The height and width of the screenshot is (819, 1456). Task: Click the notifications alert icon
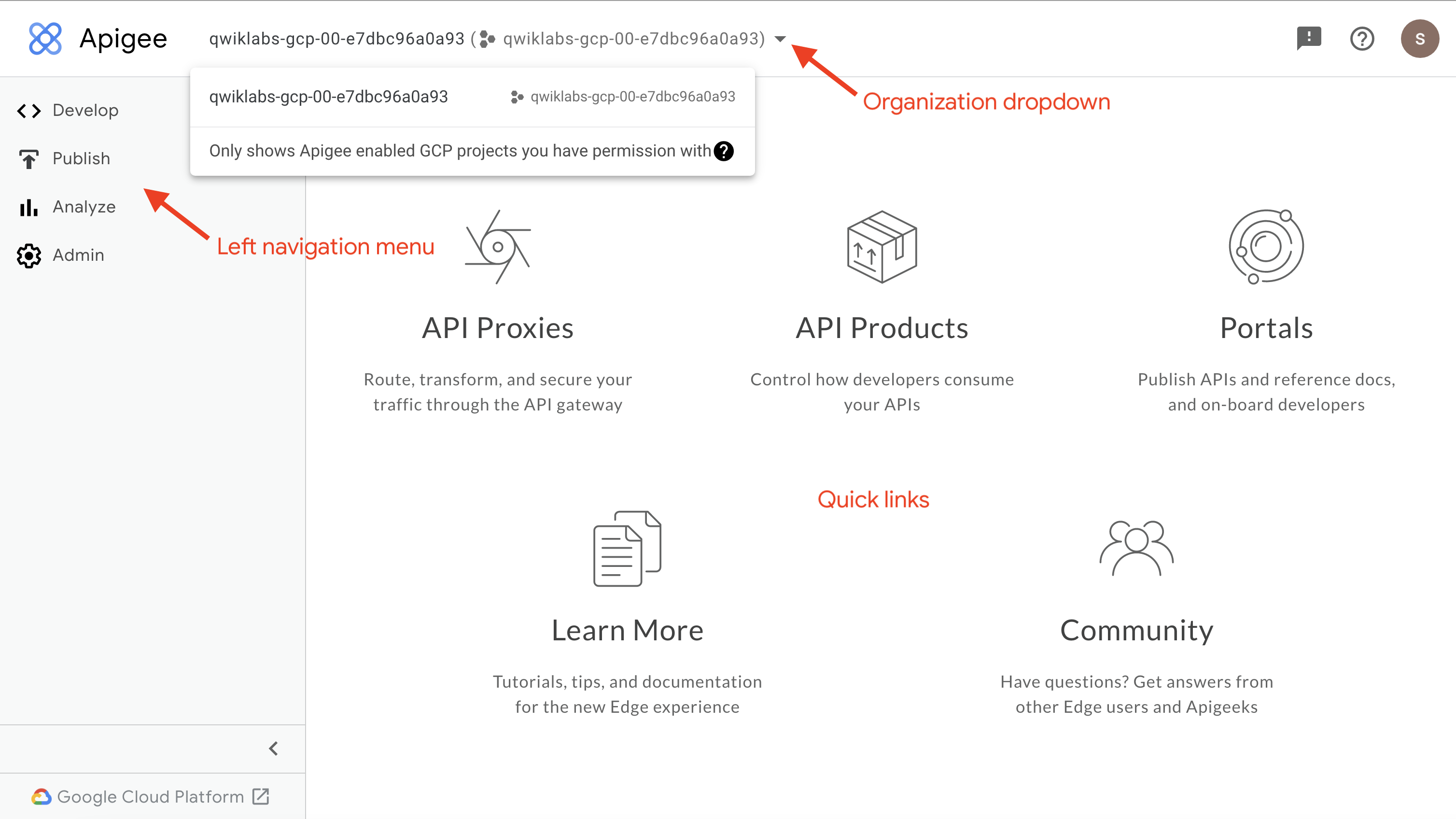point(1308,38)
